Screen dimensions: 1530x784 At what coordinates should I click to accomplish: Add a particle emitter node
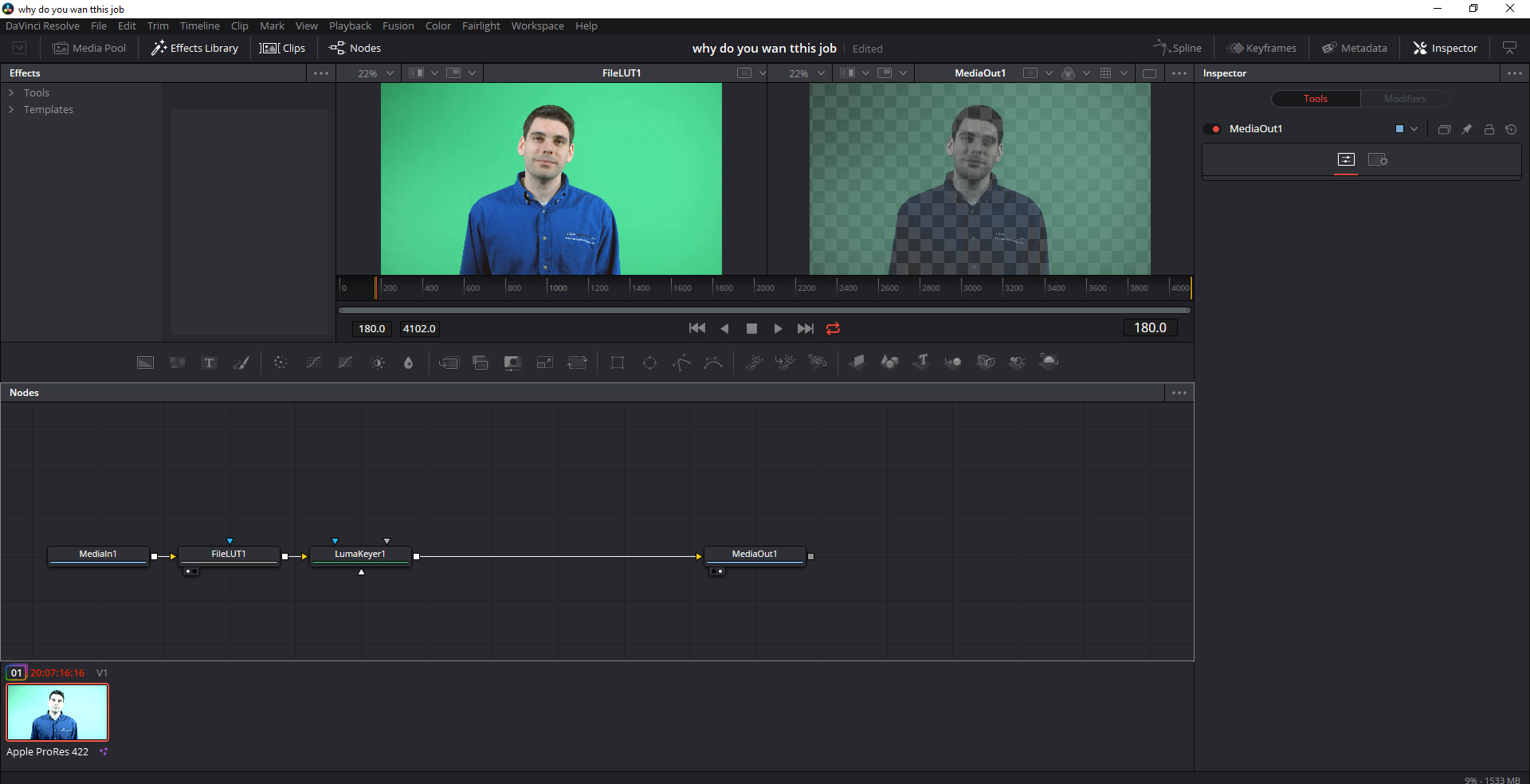pos(754,363)
